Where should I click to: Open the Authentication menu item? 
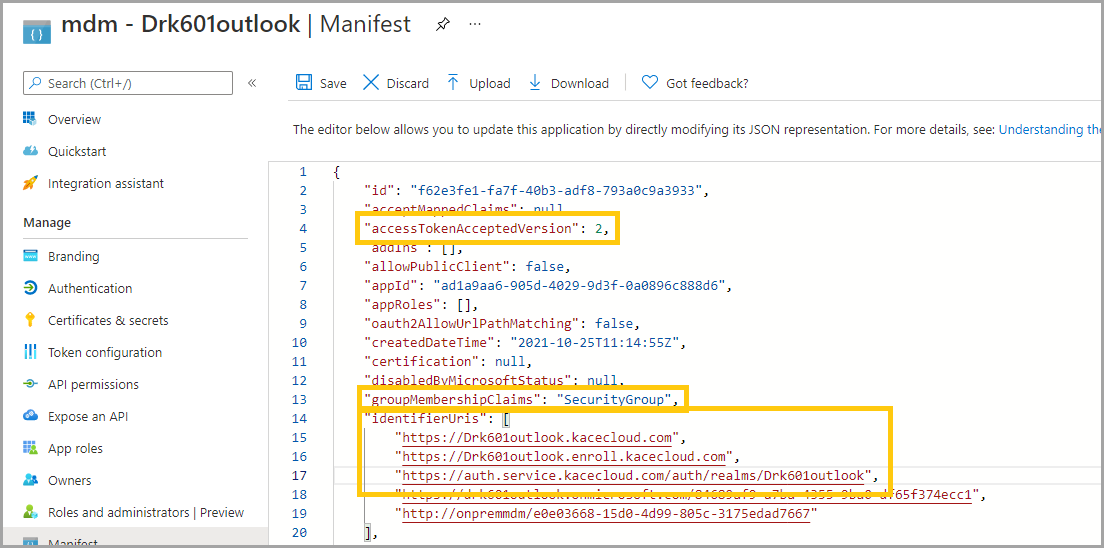[x=90, y=289]
